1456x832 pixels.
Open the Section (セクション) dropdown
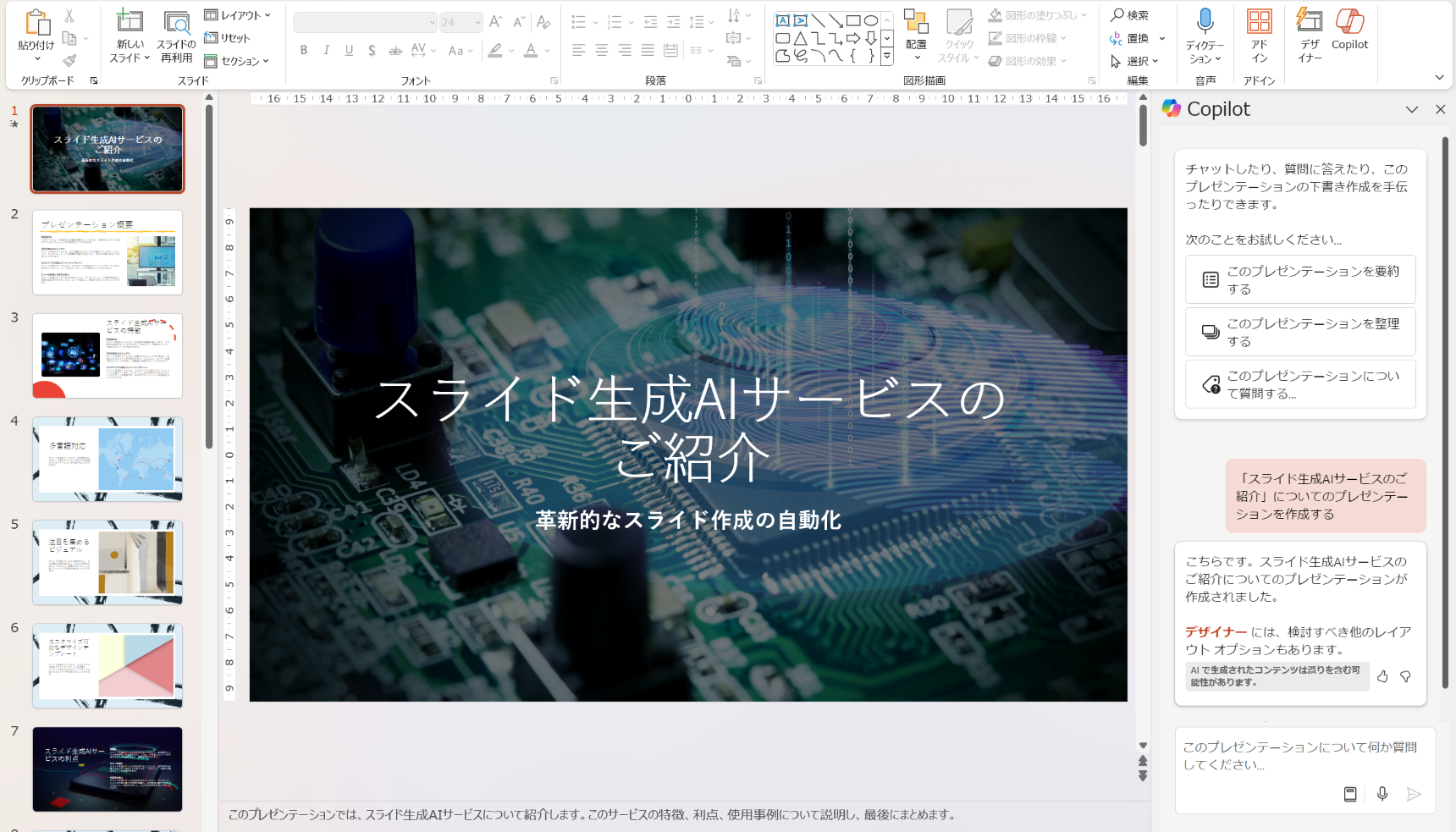(x=237, y=61)
